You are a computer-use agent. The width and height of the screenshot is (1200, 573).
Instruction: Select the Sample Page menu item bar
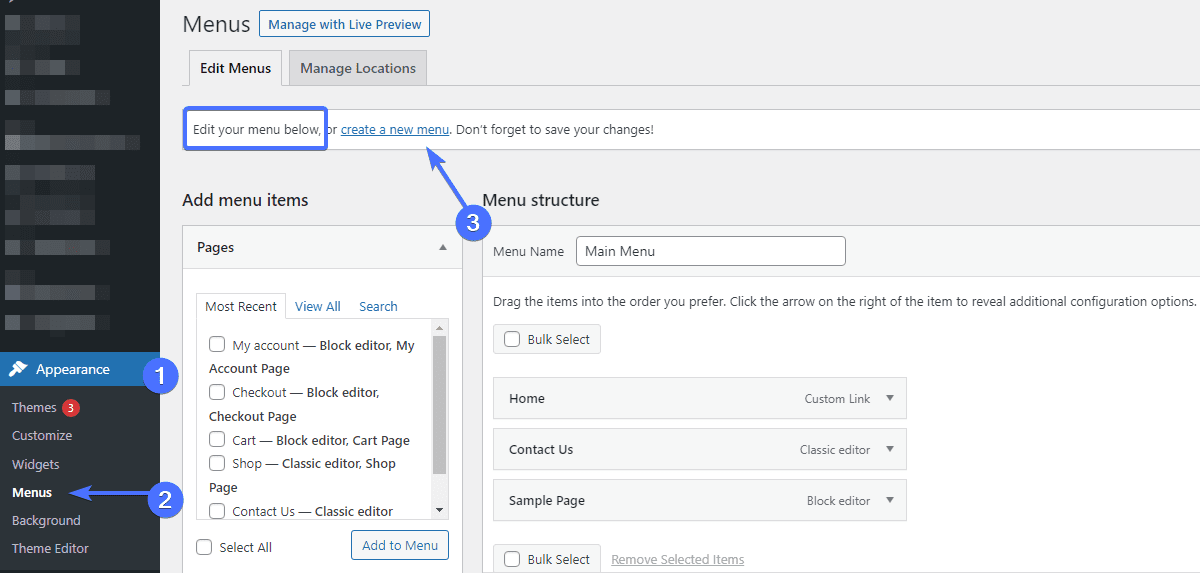700,500
